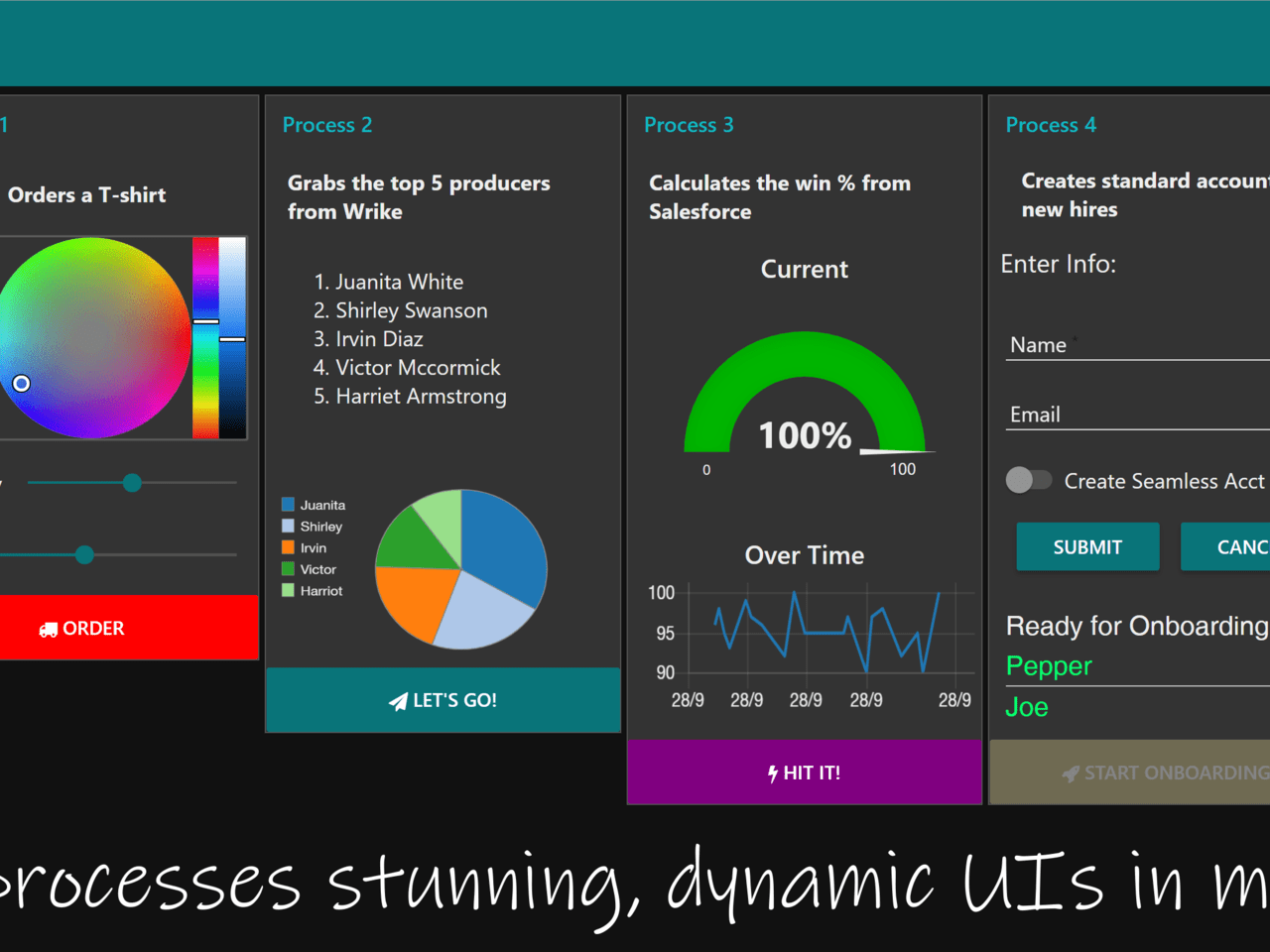Click the circular selector on the color wheel
Screen dimensions: 1270x952
coord(21,384)
